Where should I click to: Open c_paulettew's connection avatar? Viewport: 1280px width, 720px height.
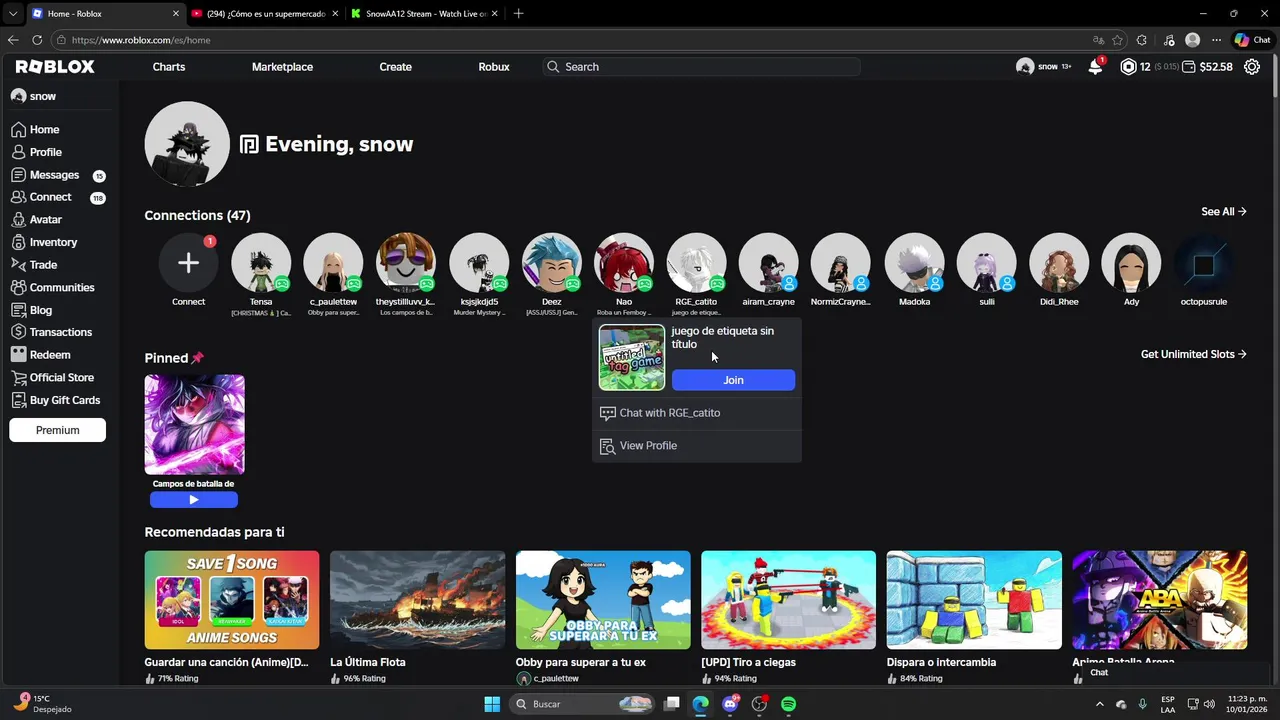[333, 263]
